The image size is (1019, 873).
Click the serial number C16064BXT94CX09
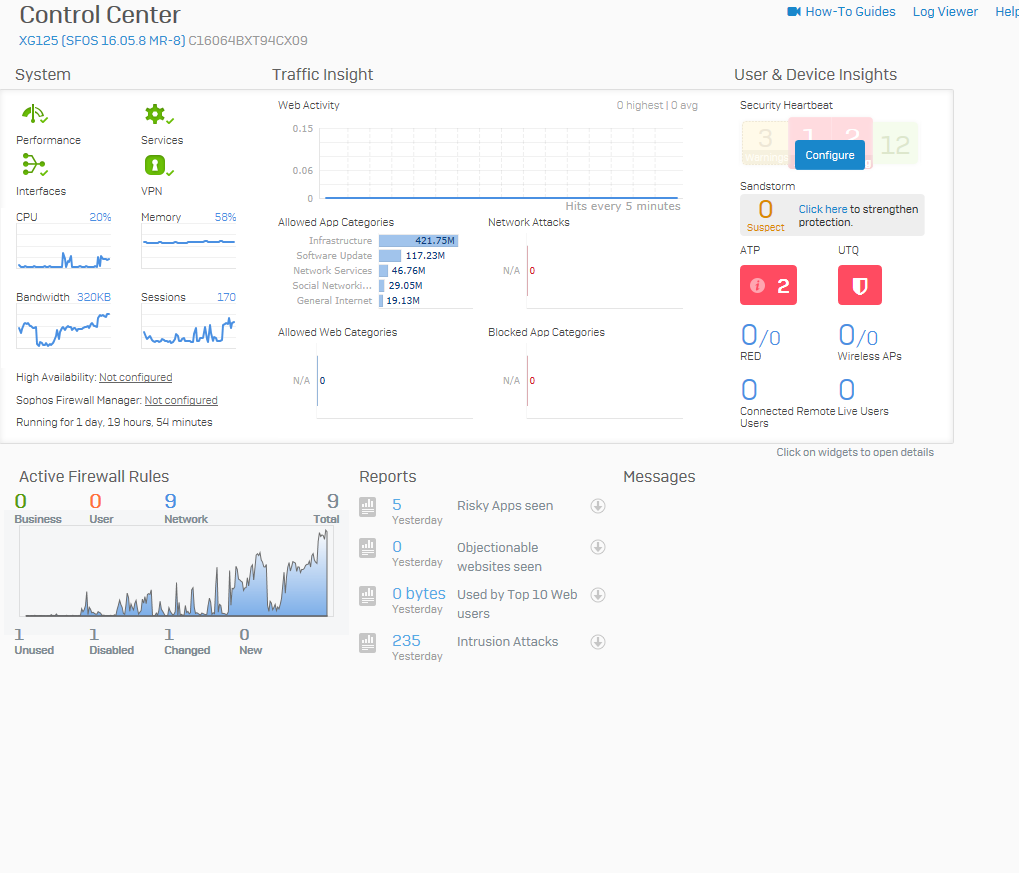point(248,40)
